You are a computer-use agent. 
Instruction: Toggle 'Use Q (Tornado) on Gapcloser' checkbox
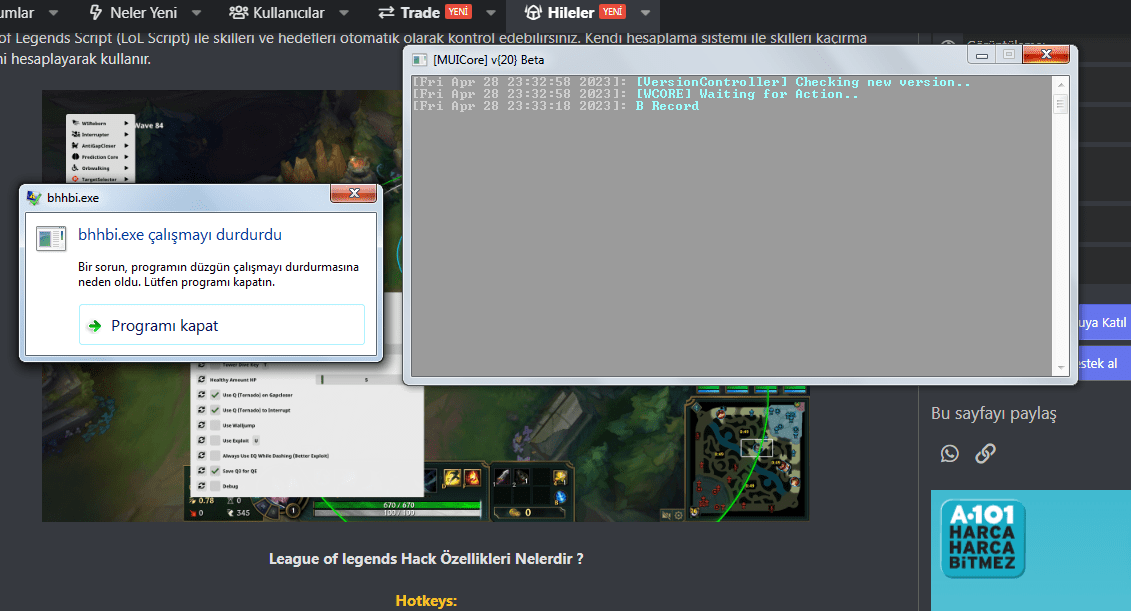215,395
